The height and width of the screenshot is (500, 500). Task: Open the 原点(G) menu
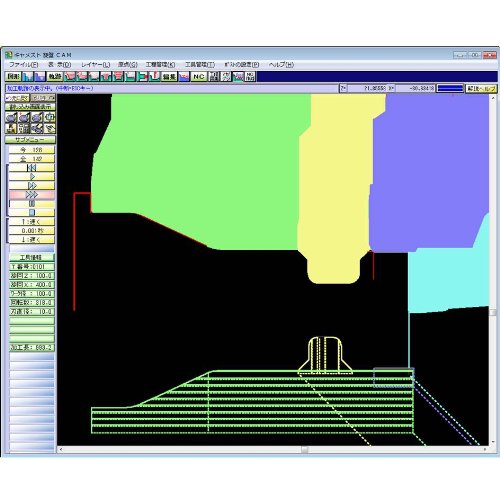point(128,65)
